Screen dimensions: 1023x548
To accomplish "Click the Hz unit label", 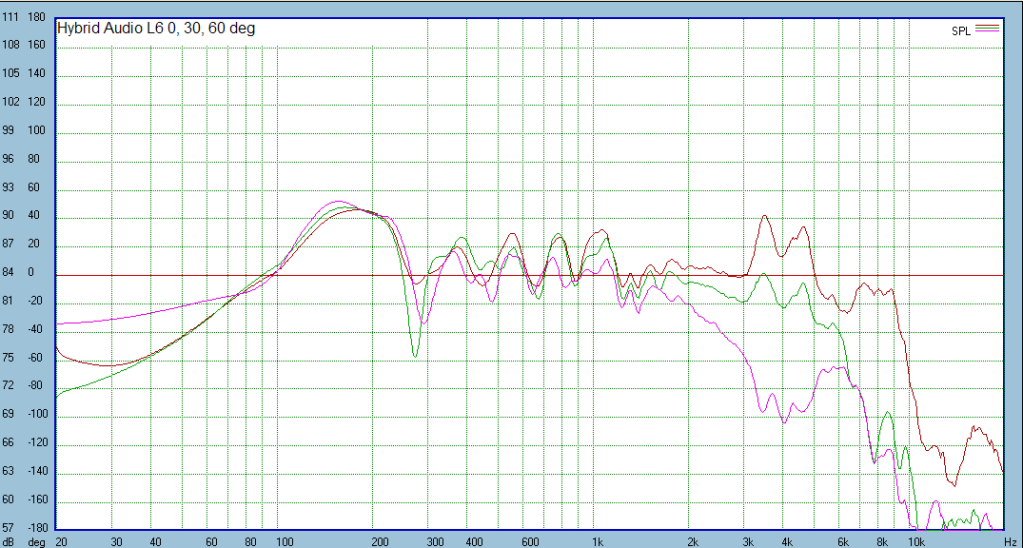I will tap(1011, 542).
